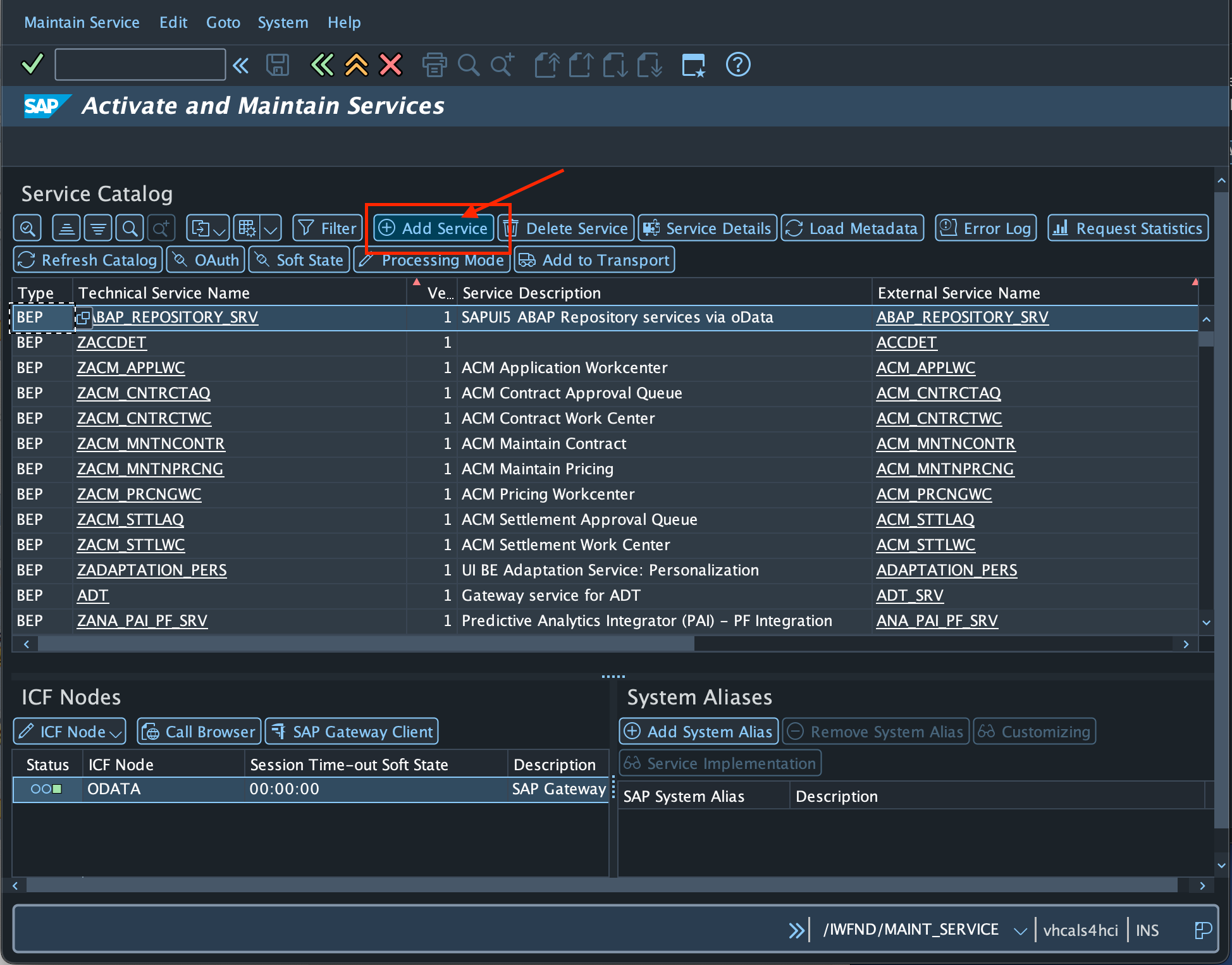
Task: Click the green checkmark Enter icon
Action: pos(32,64)
